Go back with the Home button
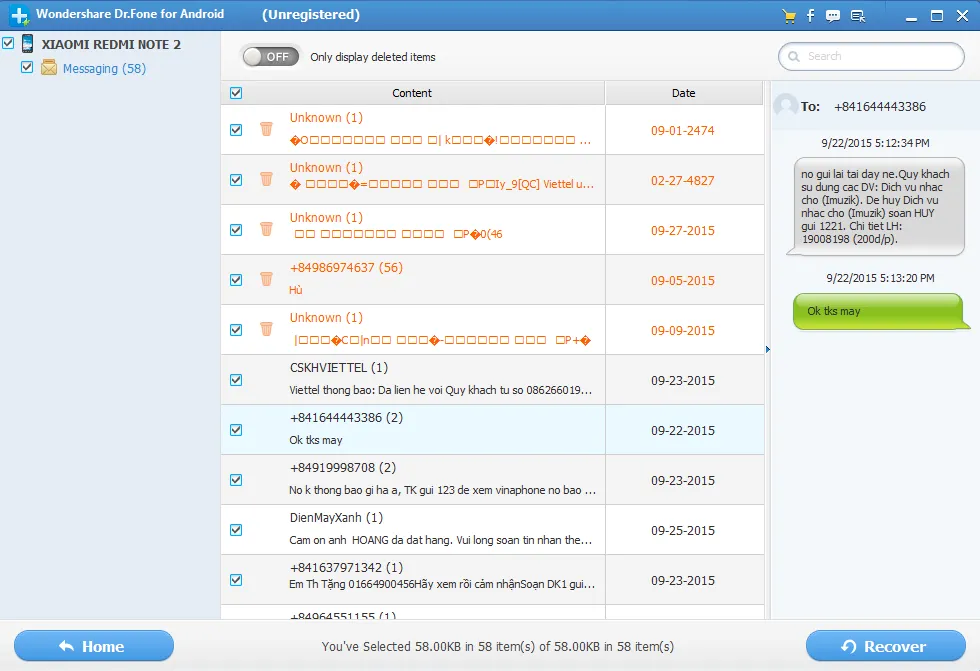The height and width of the screenshot is (671, 980). (x=94, y=646)
